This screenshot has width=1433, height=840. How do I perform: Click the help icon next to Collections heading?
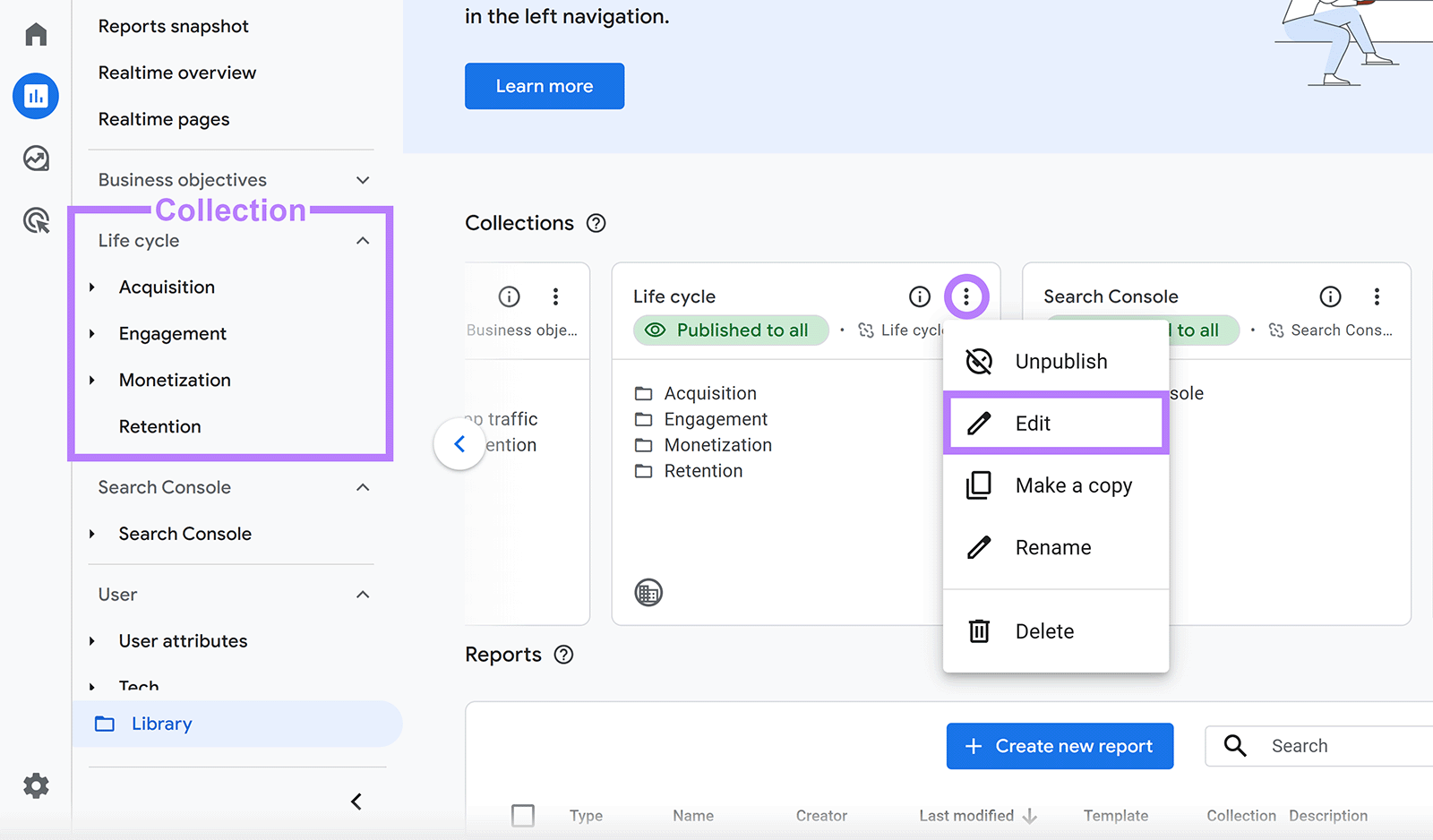596,223
